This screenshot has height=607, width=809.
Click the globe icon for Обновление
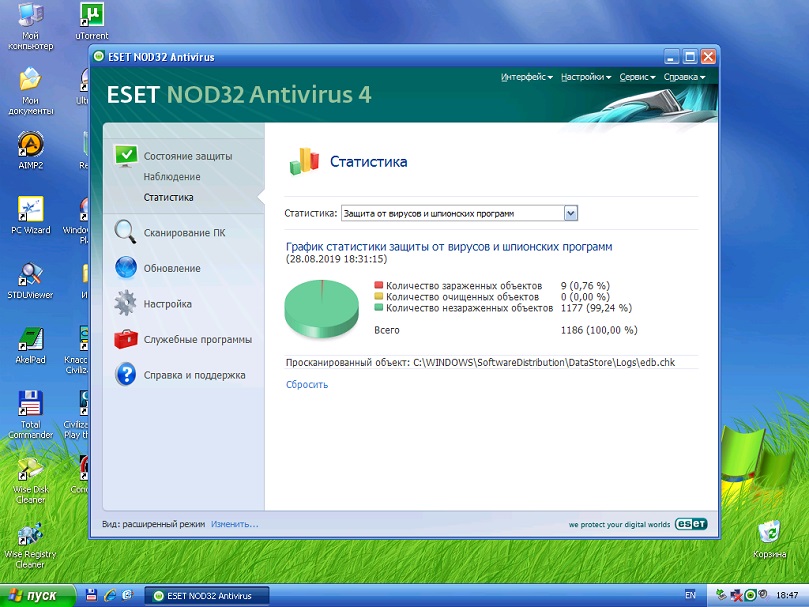click(x=126, y=268)
